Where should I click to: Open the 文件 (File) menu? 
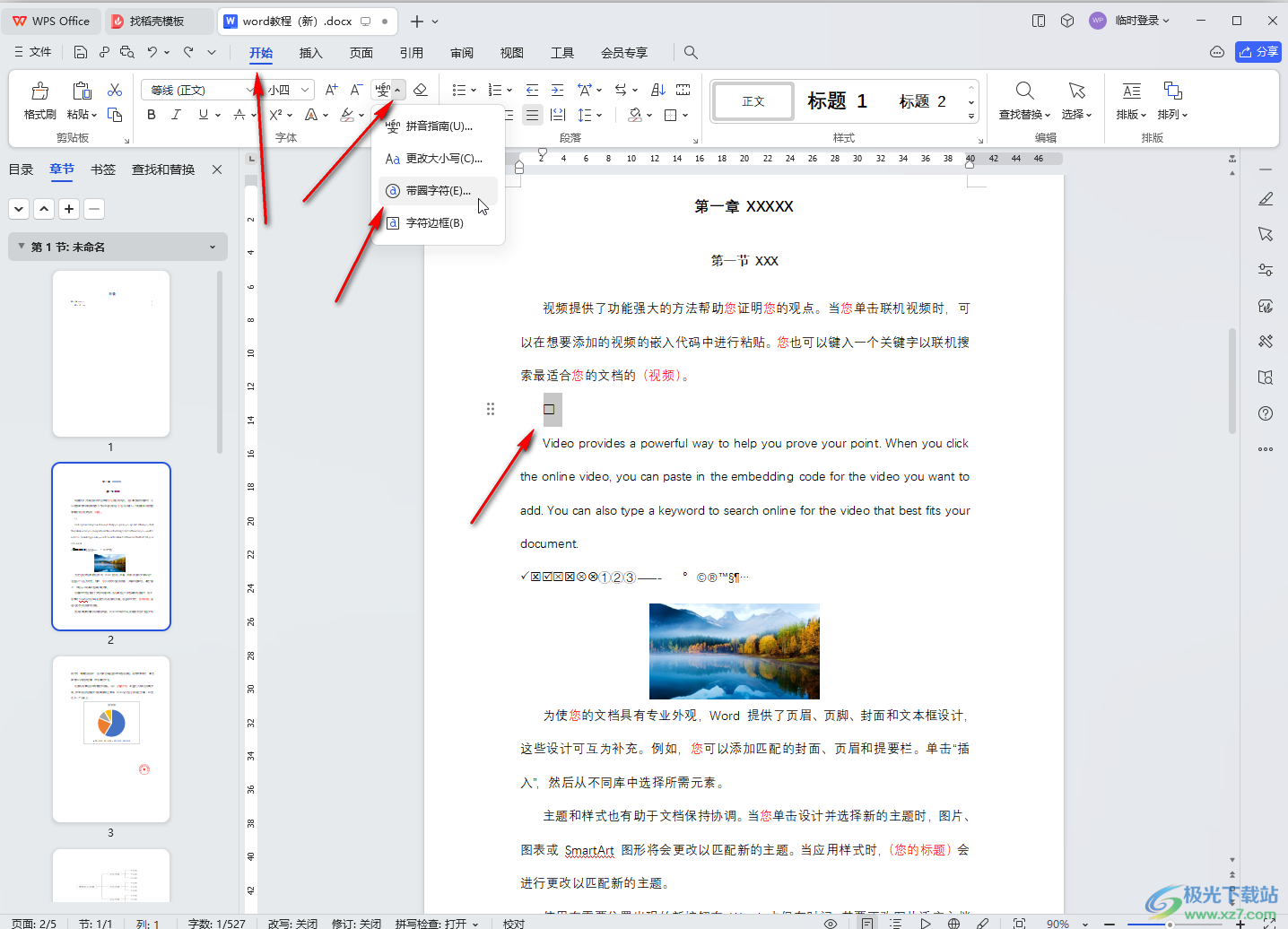[33, 52]
